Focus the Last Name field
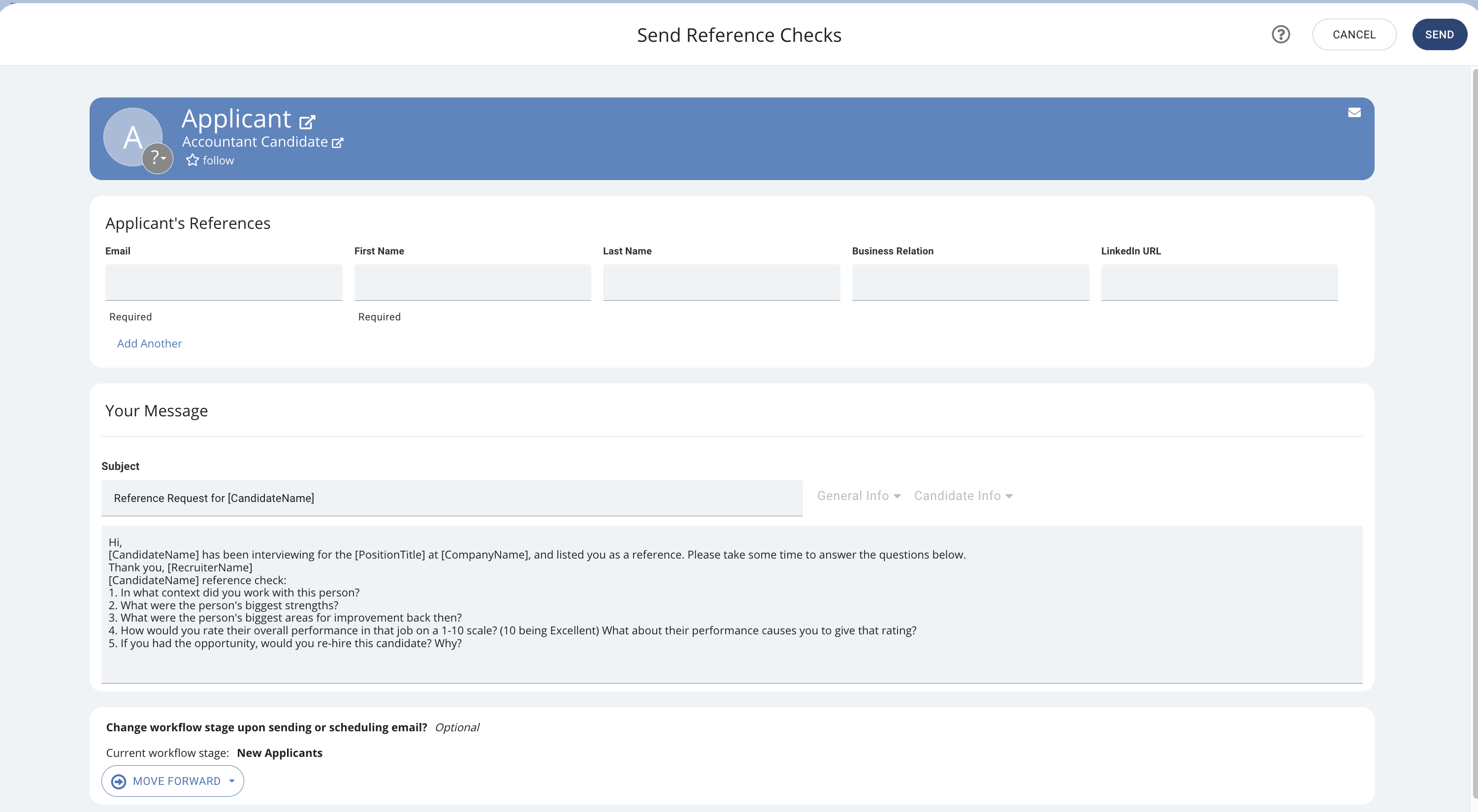1478x812 pixels. (721, 282)
